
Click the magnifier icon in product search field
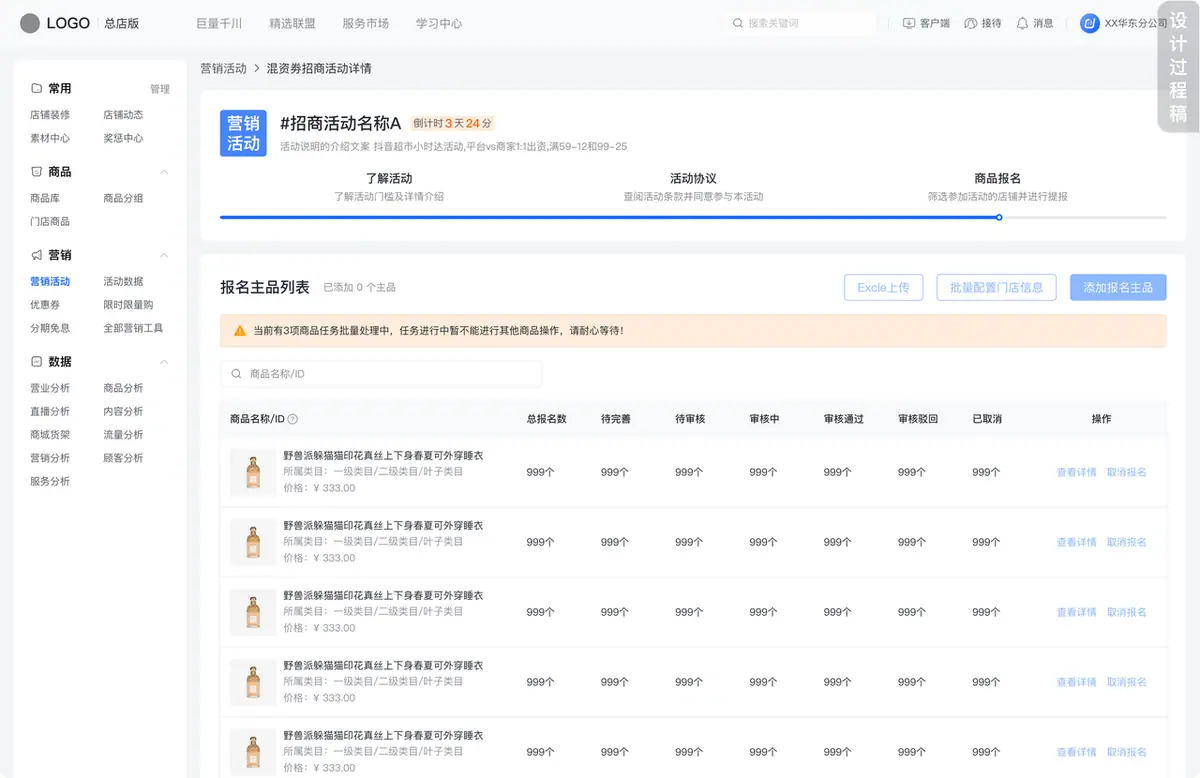pyautogui.click(x=237, y=374)
